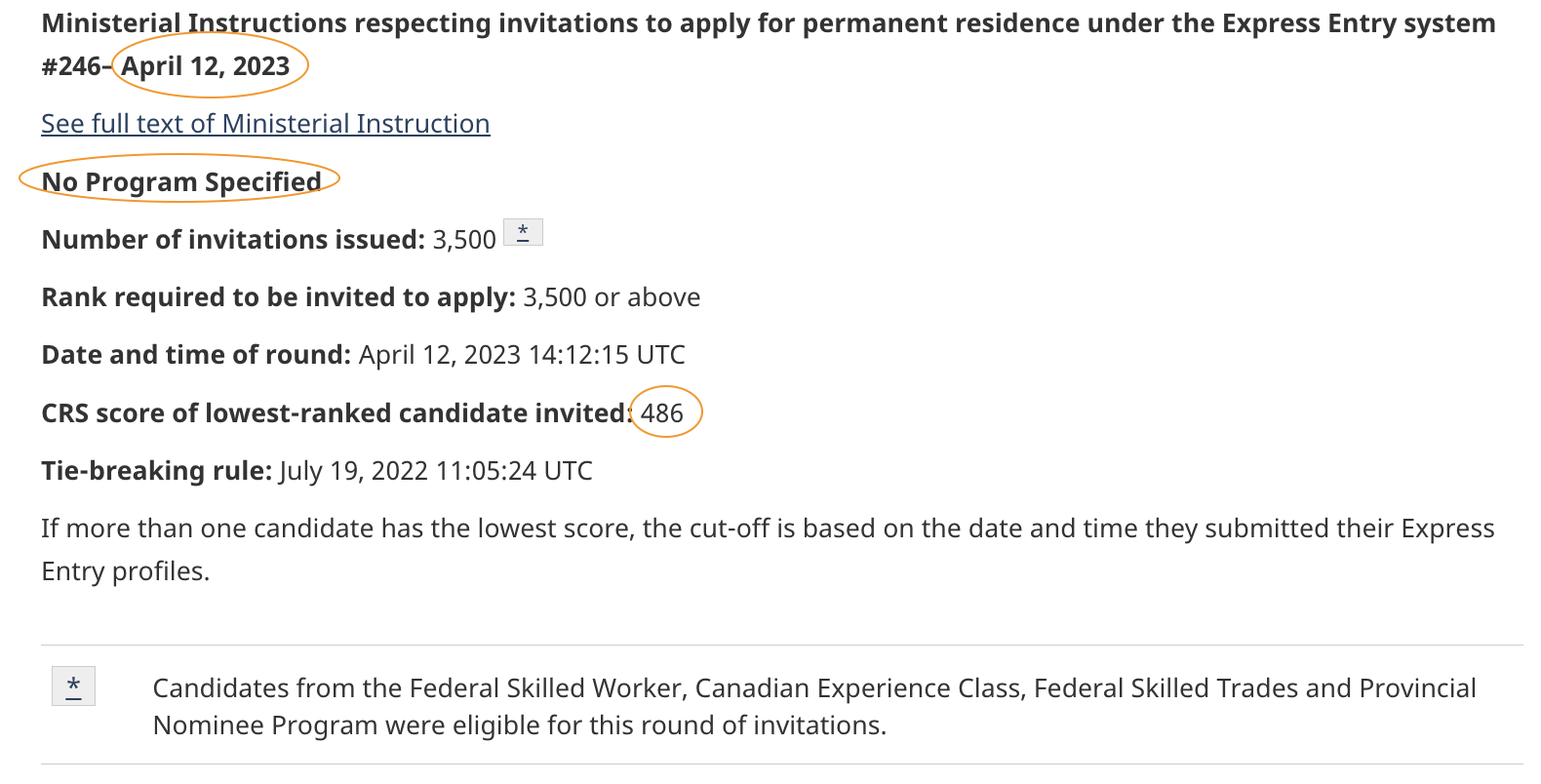Click the paragraph about more than one candidate
Viewport: 1541px width, 784px height.
(x=768, y=549)
